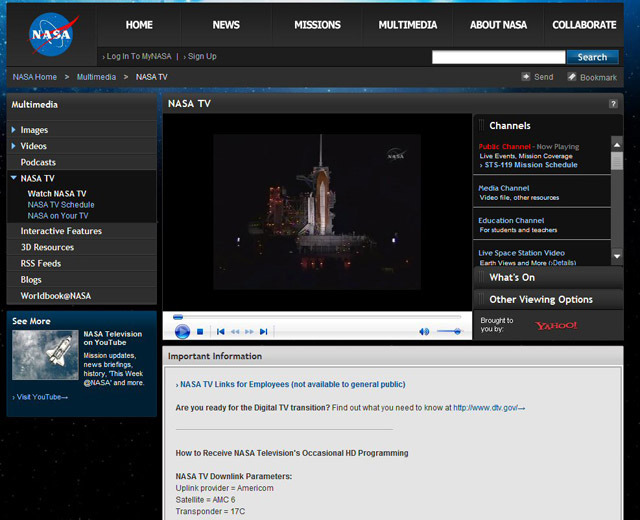Open the MULTIMEDIA navigation item
The image size is (640, 520).
tap(407, 25)
